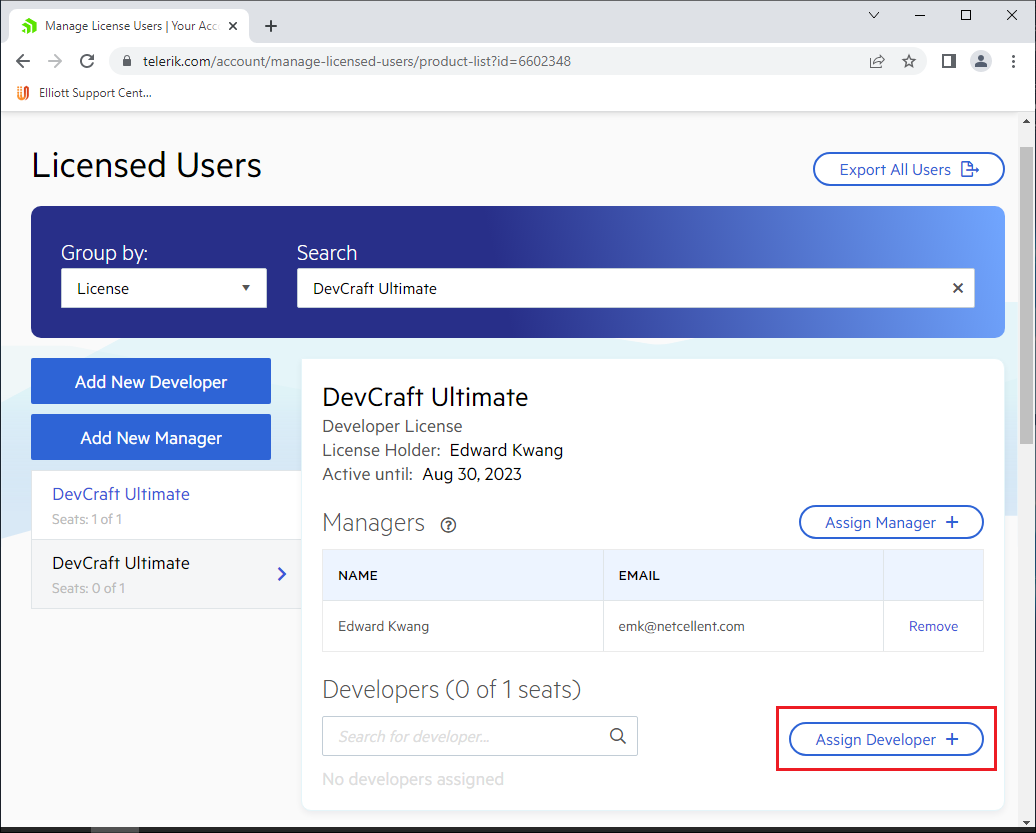Click the Developer License label
This screenshot has height=833, width=1036.
[392, 426]
